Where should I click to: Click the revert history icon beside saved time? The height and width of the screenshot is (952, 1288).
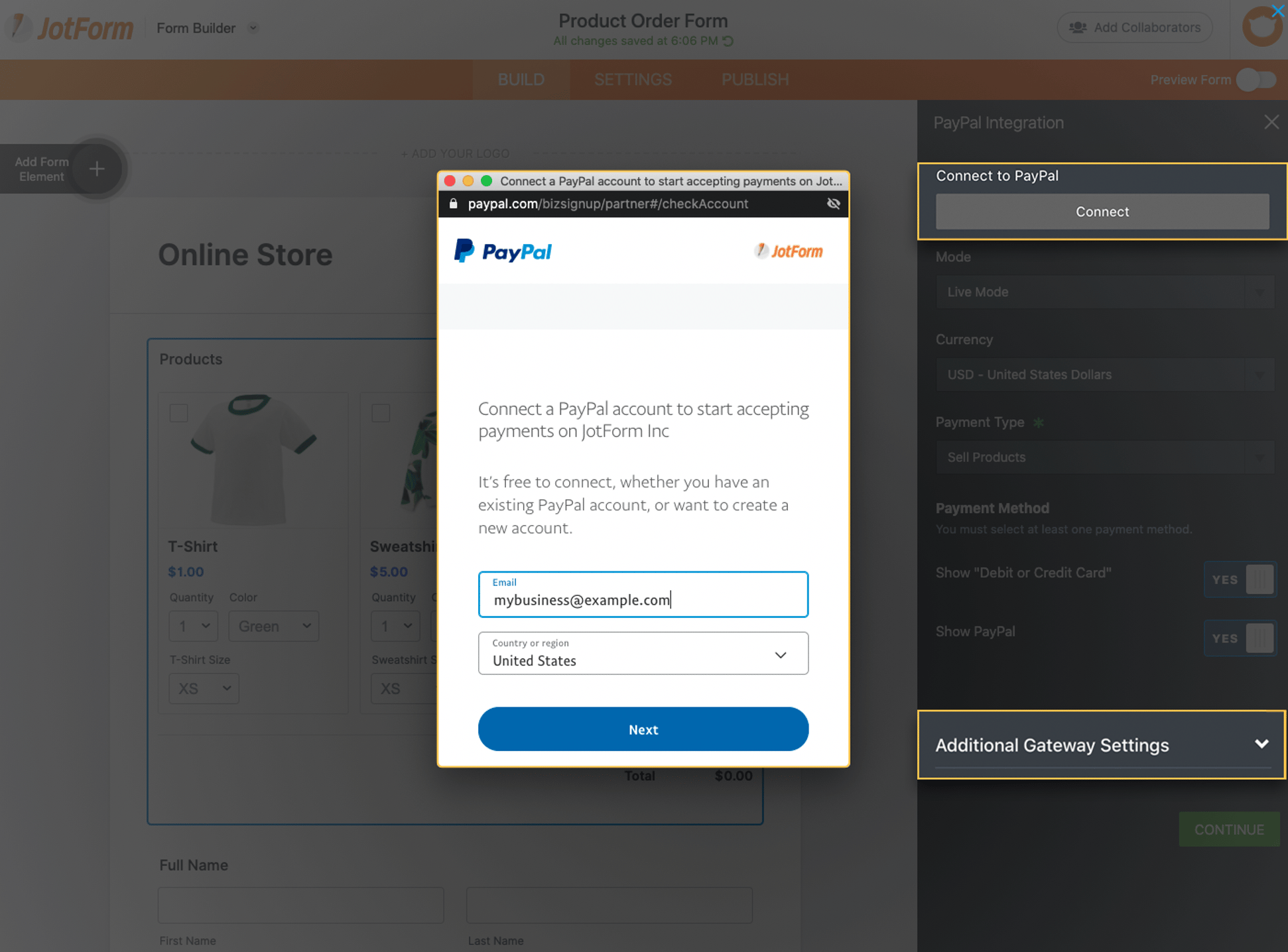(x=728, y=41)
